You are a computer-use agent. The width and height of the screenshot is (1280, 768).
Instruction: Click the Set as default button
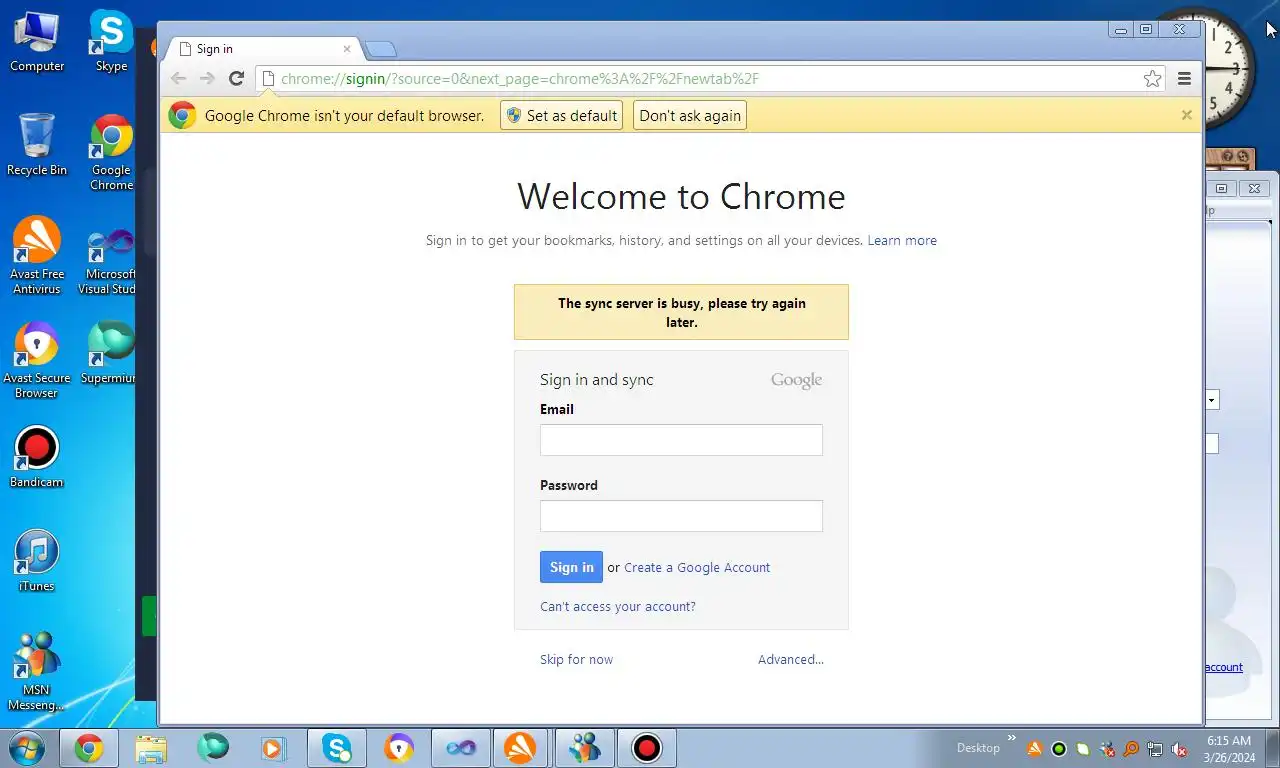(561, 115)
